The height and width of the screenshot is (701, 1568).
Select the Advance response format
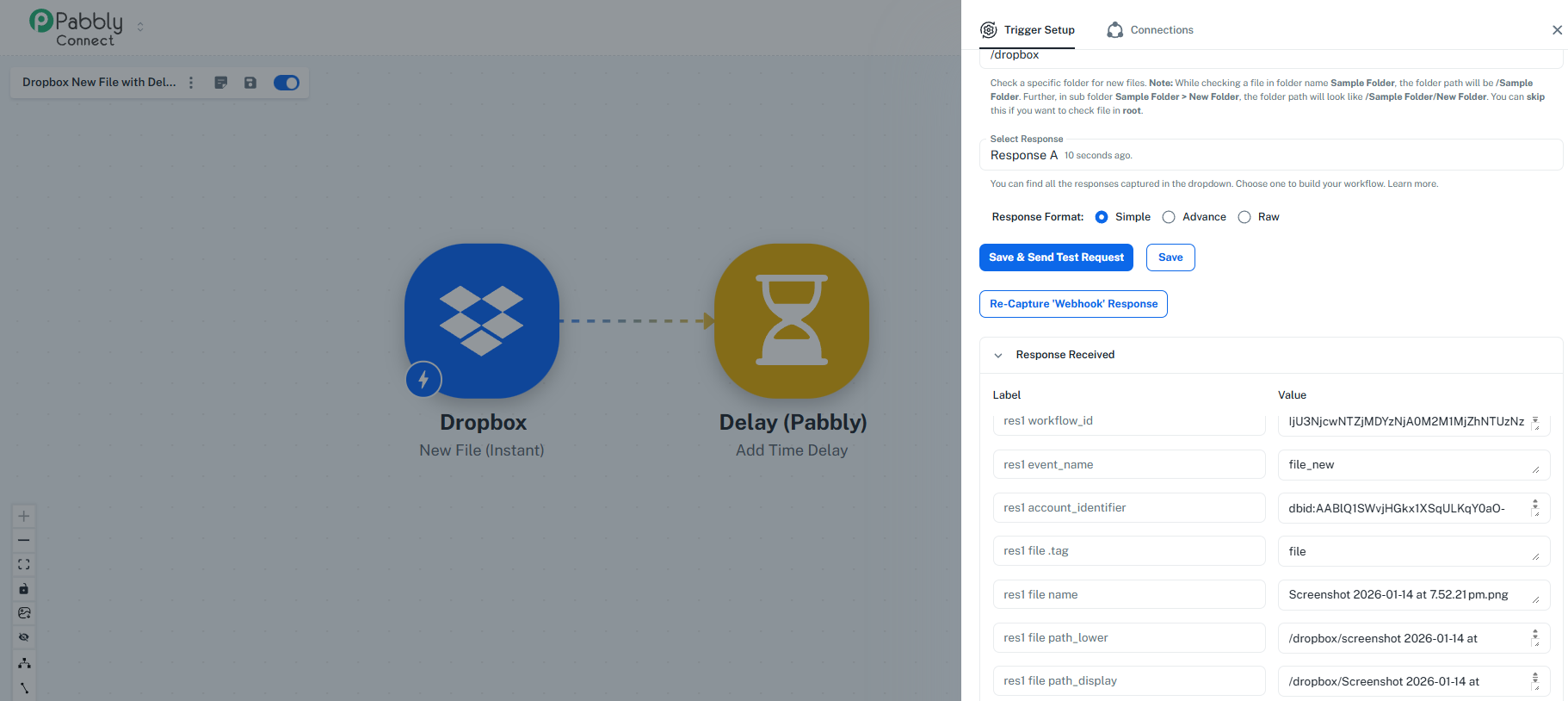(x=1169, y=217)
